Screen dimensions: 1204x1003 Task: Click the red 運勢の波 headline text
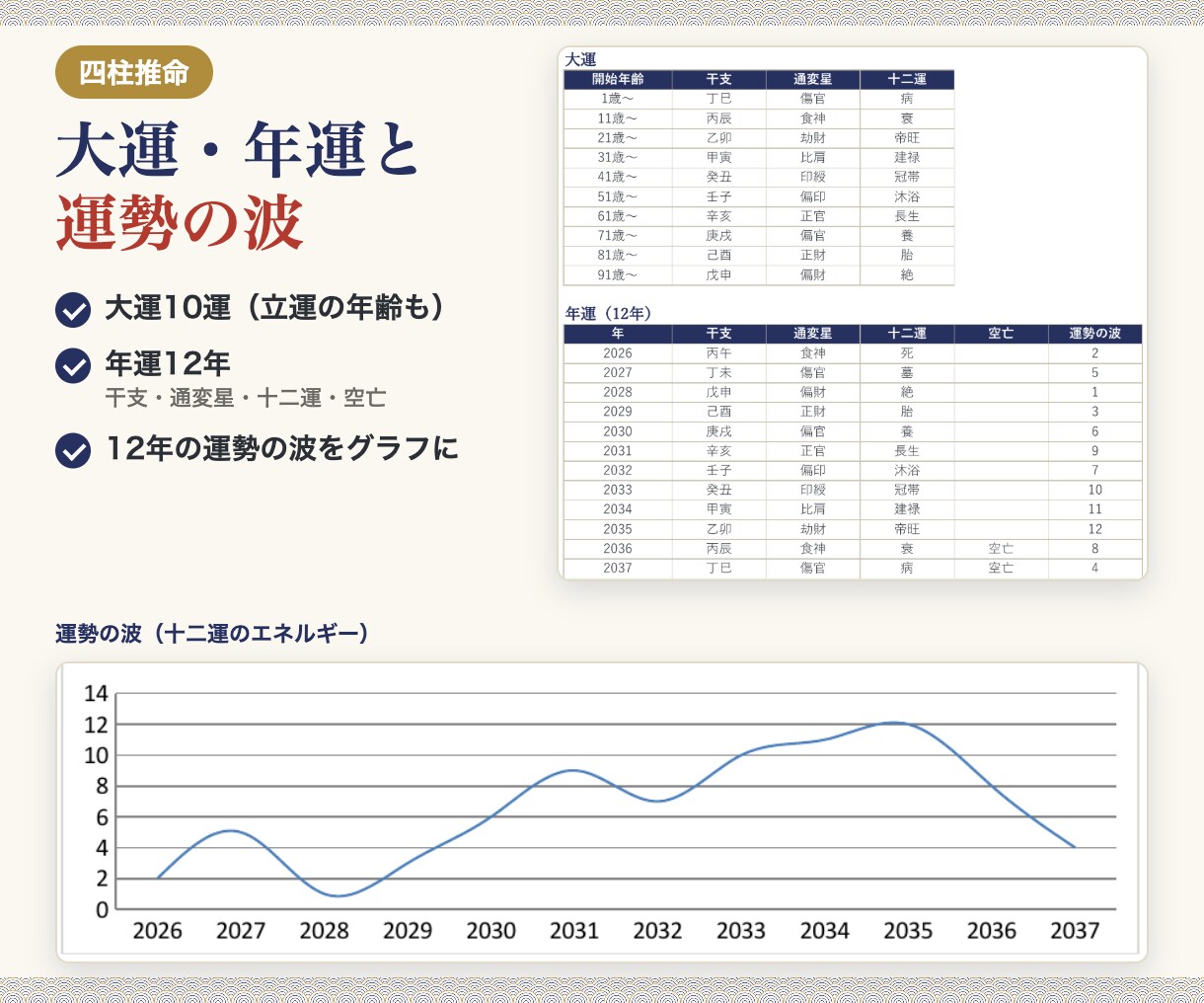click(179, 222)
